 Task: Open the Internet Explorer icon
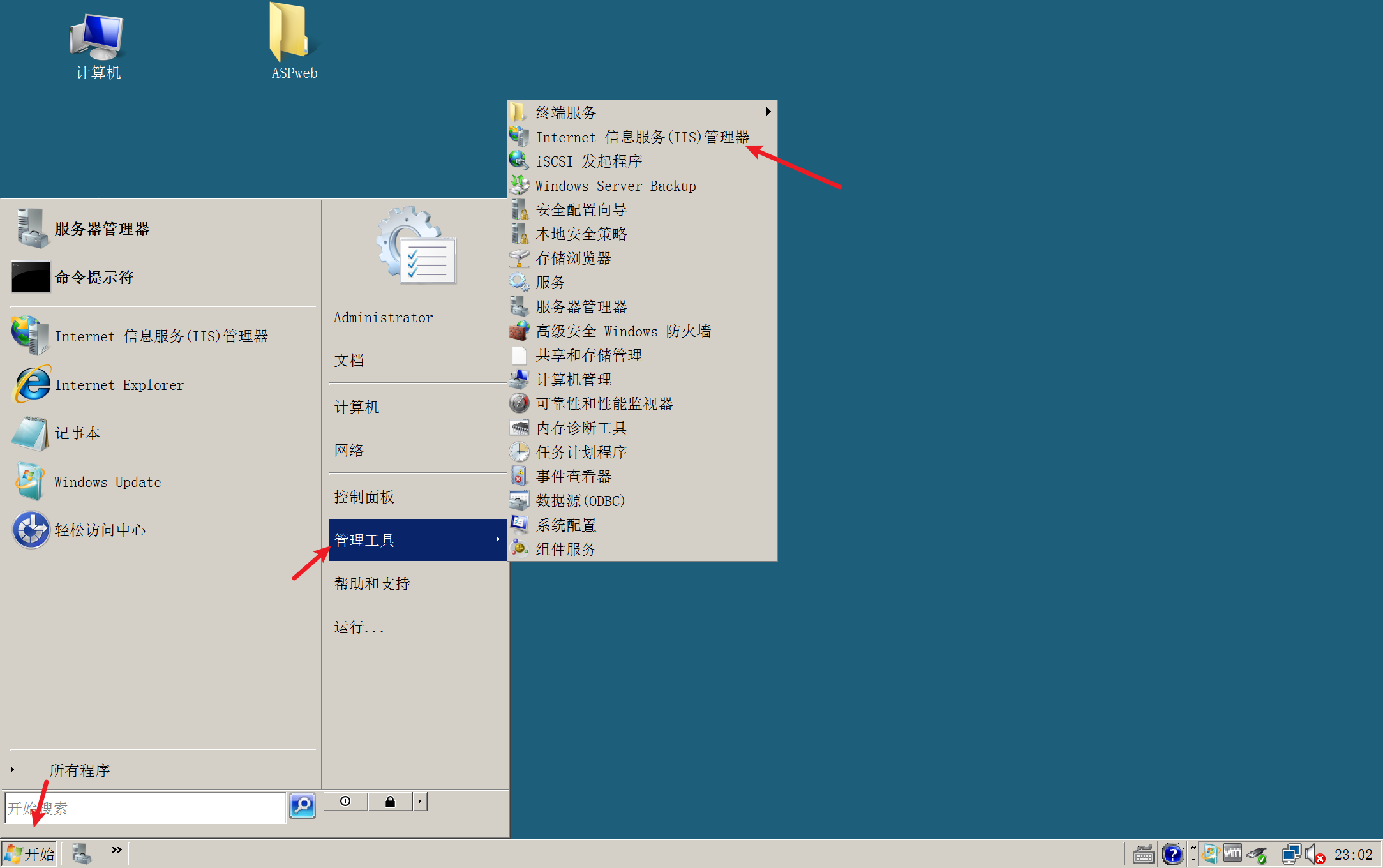pos(31,385)
